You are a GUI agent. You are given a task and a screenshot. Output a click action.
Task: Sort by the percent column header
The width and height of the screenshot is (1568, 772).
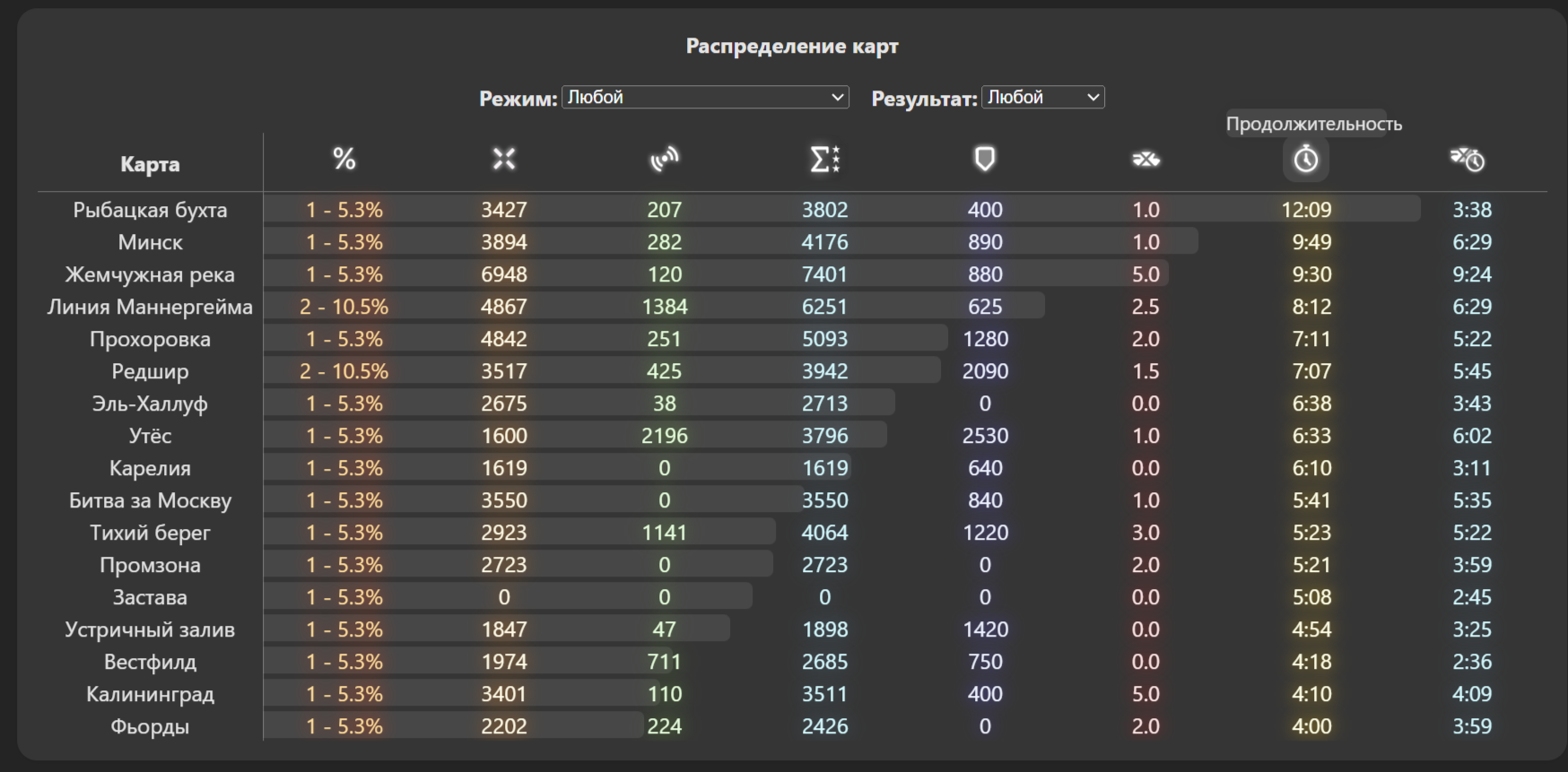click(344, 160)
